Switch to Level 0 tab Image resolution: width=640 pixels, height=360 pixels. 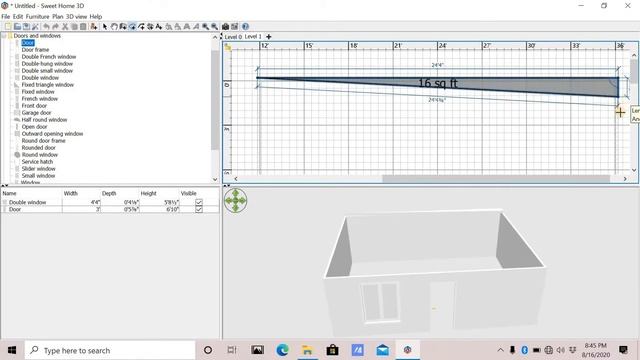pos(233,37)
